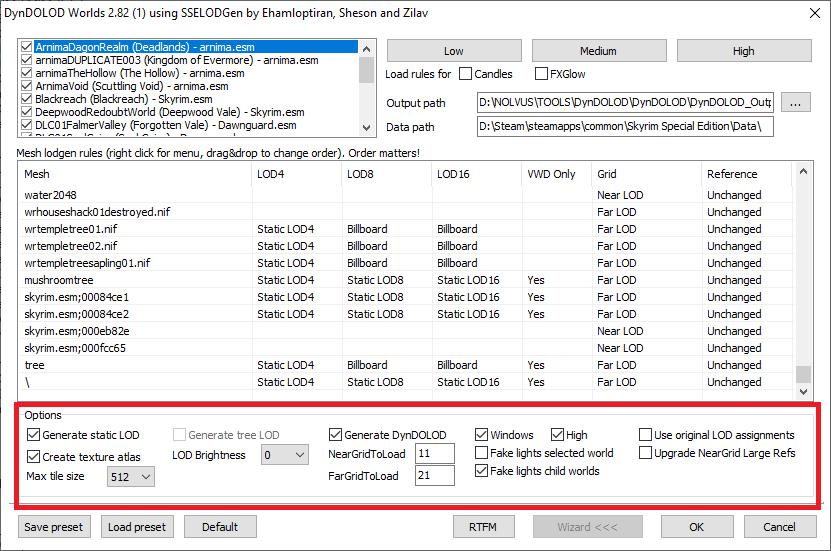Enable Fake lights selected world

(x=481, y=453)
